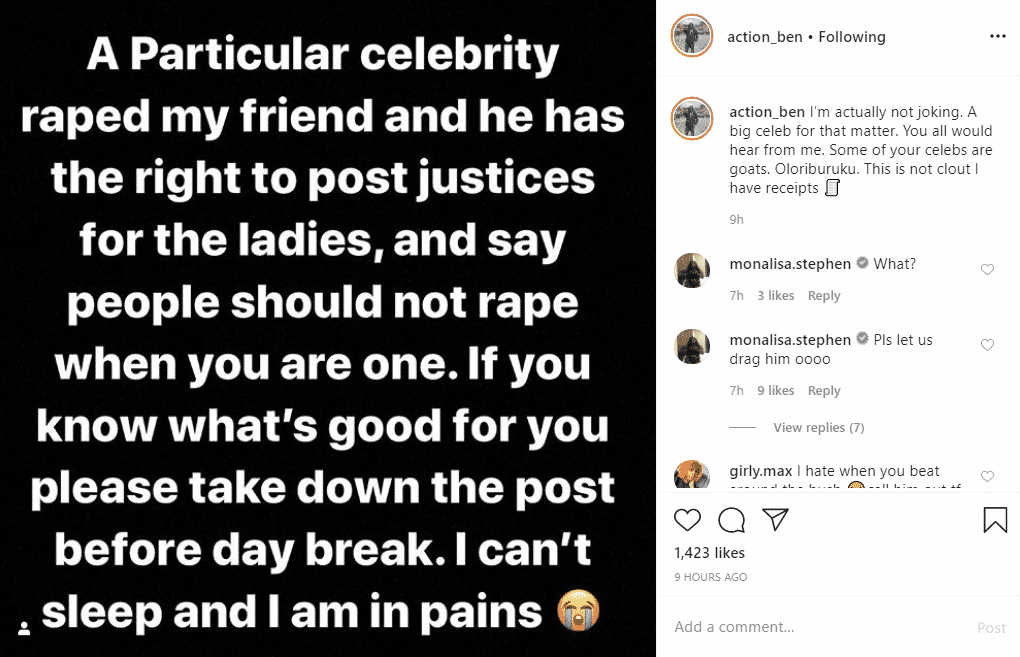Like the post with heart icon
The height and width of the screenshot is (657, 1020).
point(687,520)
